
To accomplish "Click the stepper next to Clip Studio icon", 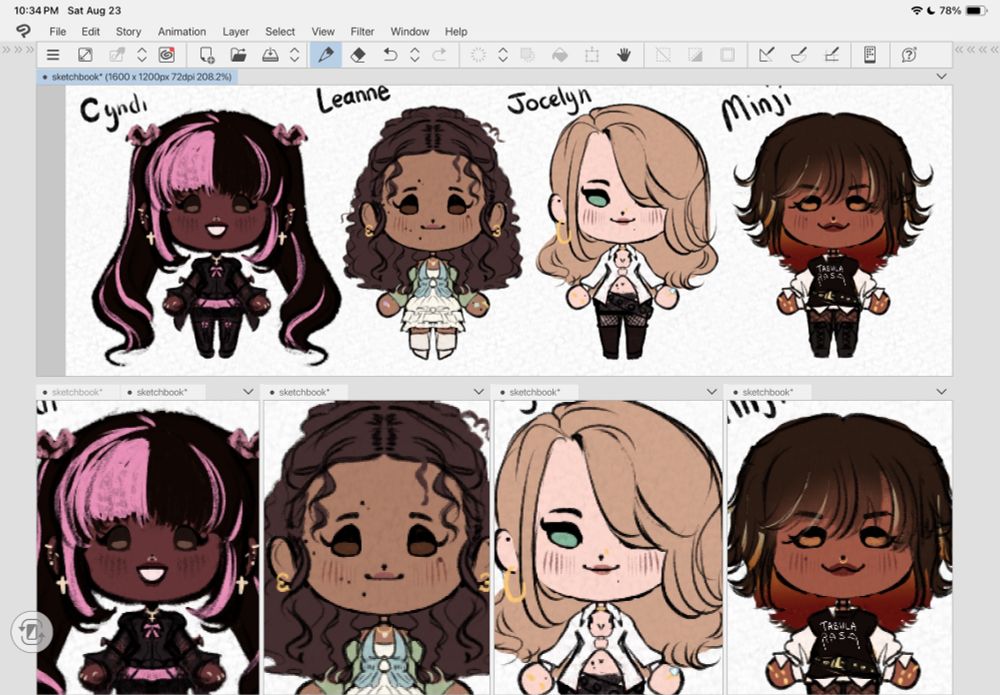I will point(142,55).
